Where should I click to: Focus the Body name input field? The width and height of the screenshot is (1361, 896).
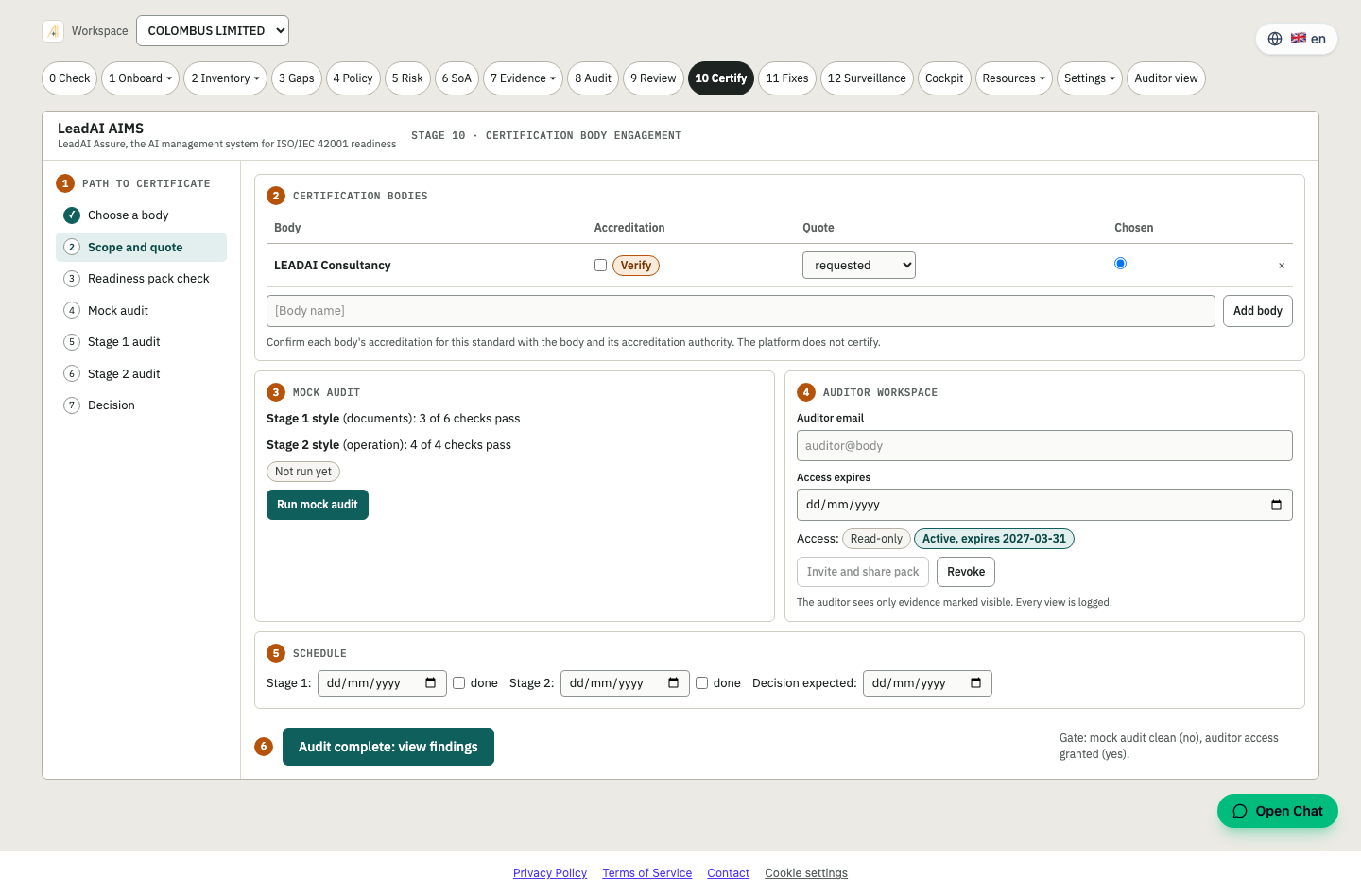(741, 311)
